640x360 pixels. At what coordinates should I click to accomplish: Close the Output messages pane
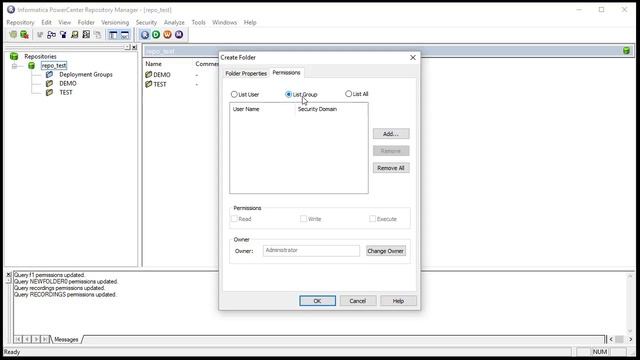pos(9,275)
